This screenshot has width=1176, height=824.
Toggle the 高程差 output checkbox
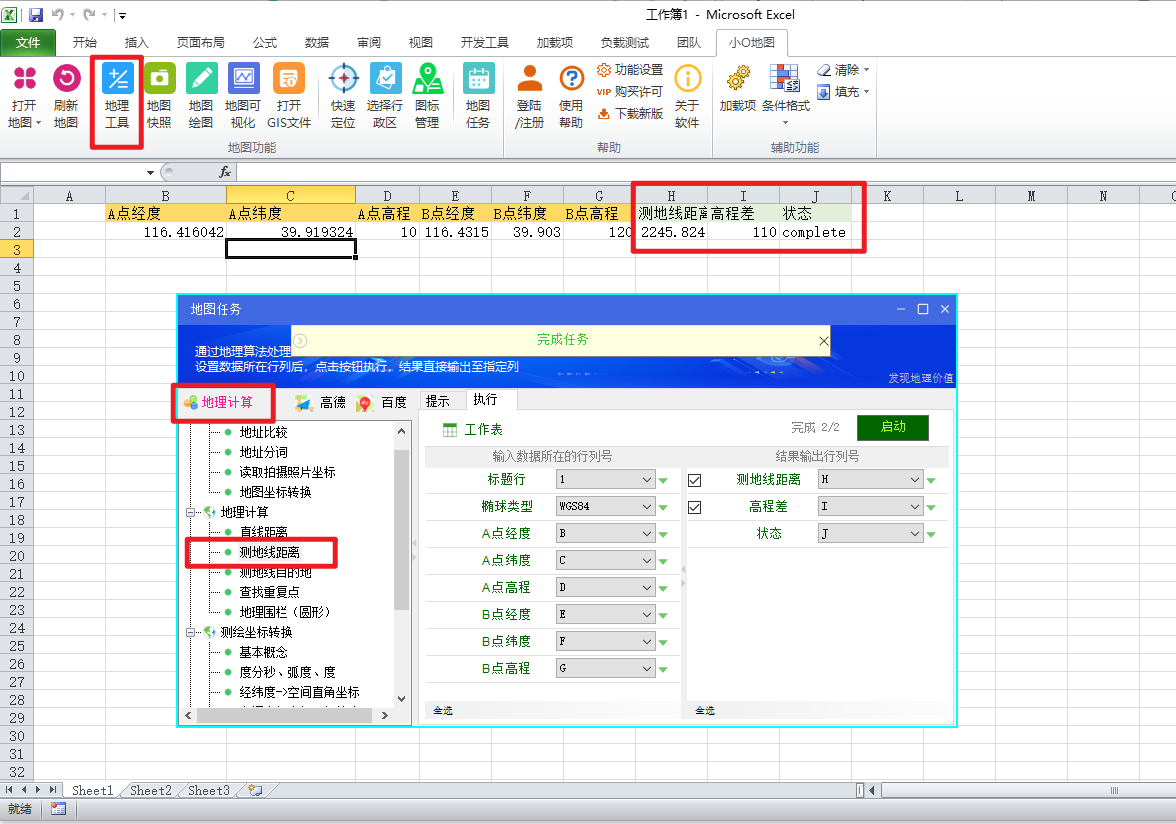(694, 508)
